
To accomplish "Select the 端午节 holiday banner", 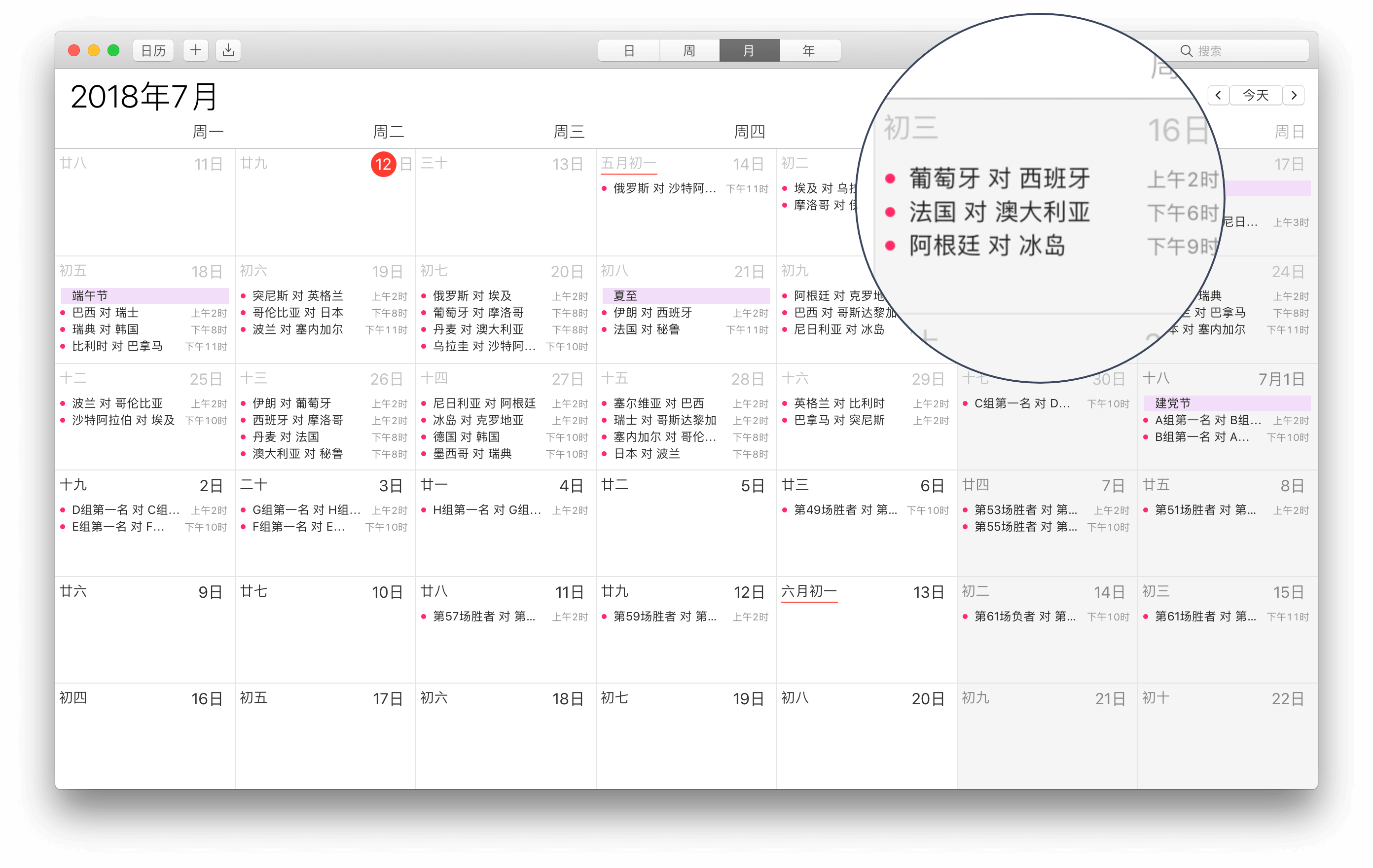I will coord(145,295).
